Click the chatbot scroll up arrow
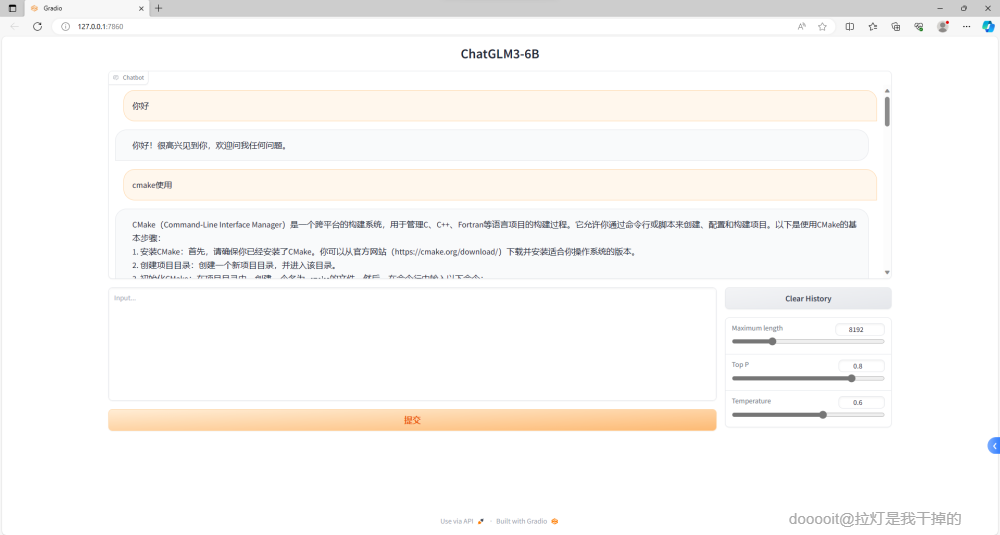Screen dimensions: 1000x535 [x=887, y=91]
